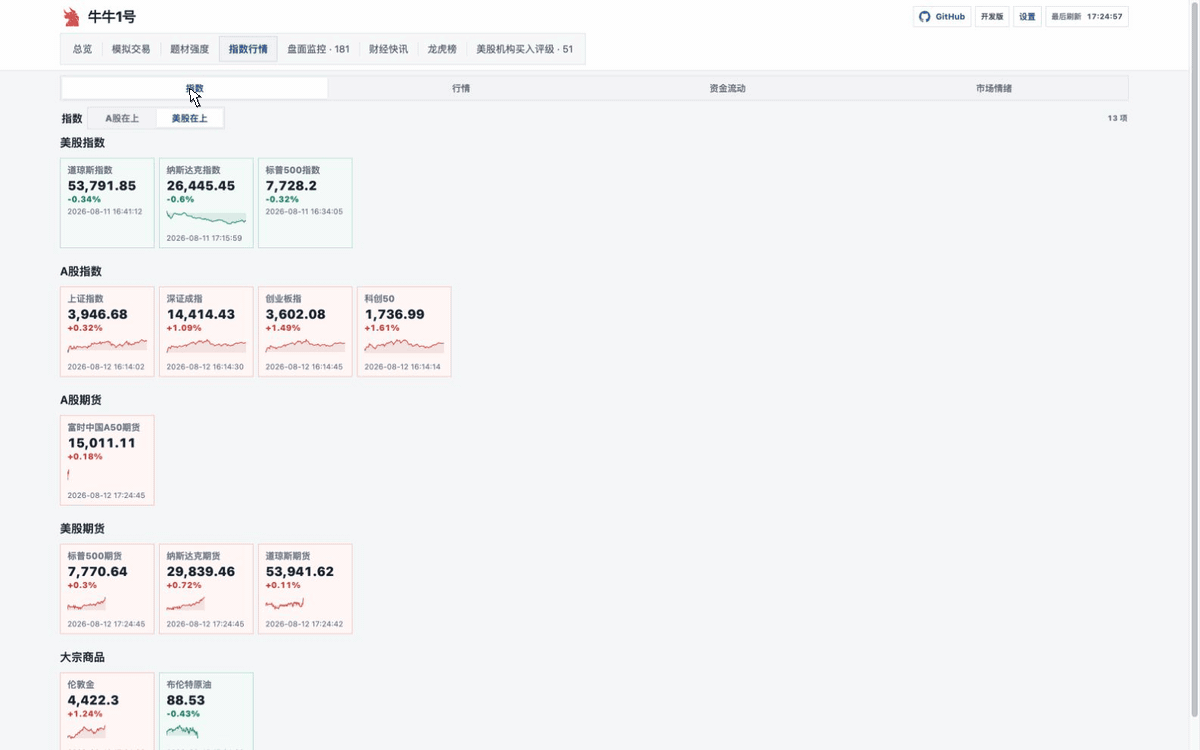
Task: Open the 市场情绪 sub-tab
Action: [994, 88]
